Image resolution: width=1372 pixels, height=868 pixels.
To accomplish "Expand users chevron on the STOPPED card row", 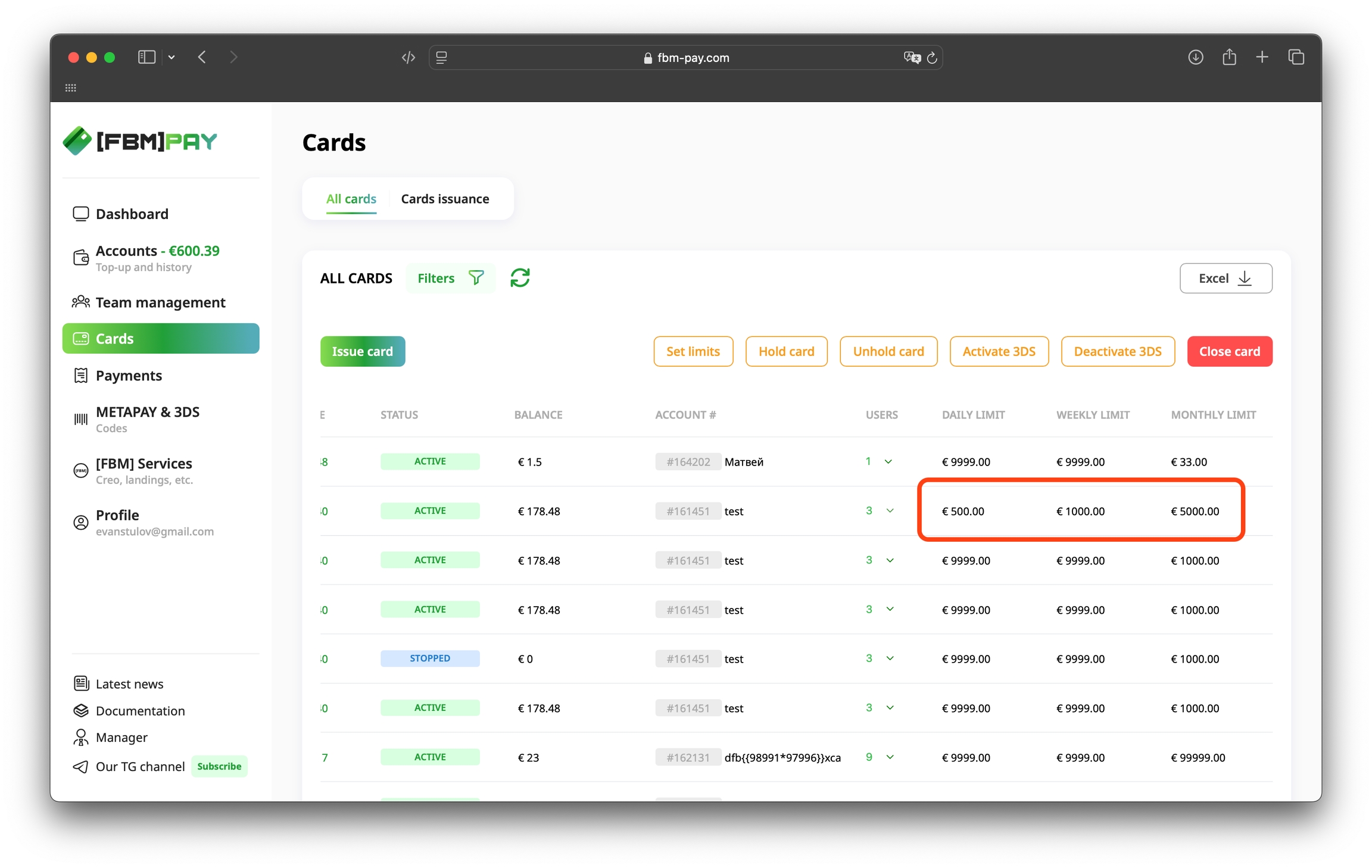I will tap(890, 658).
